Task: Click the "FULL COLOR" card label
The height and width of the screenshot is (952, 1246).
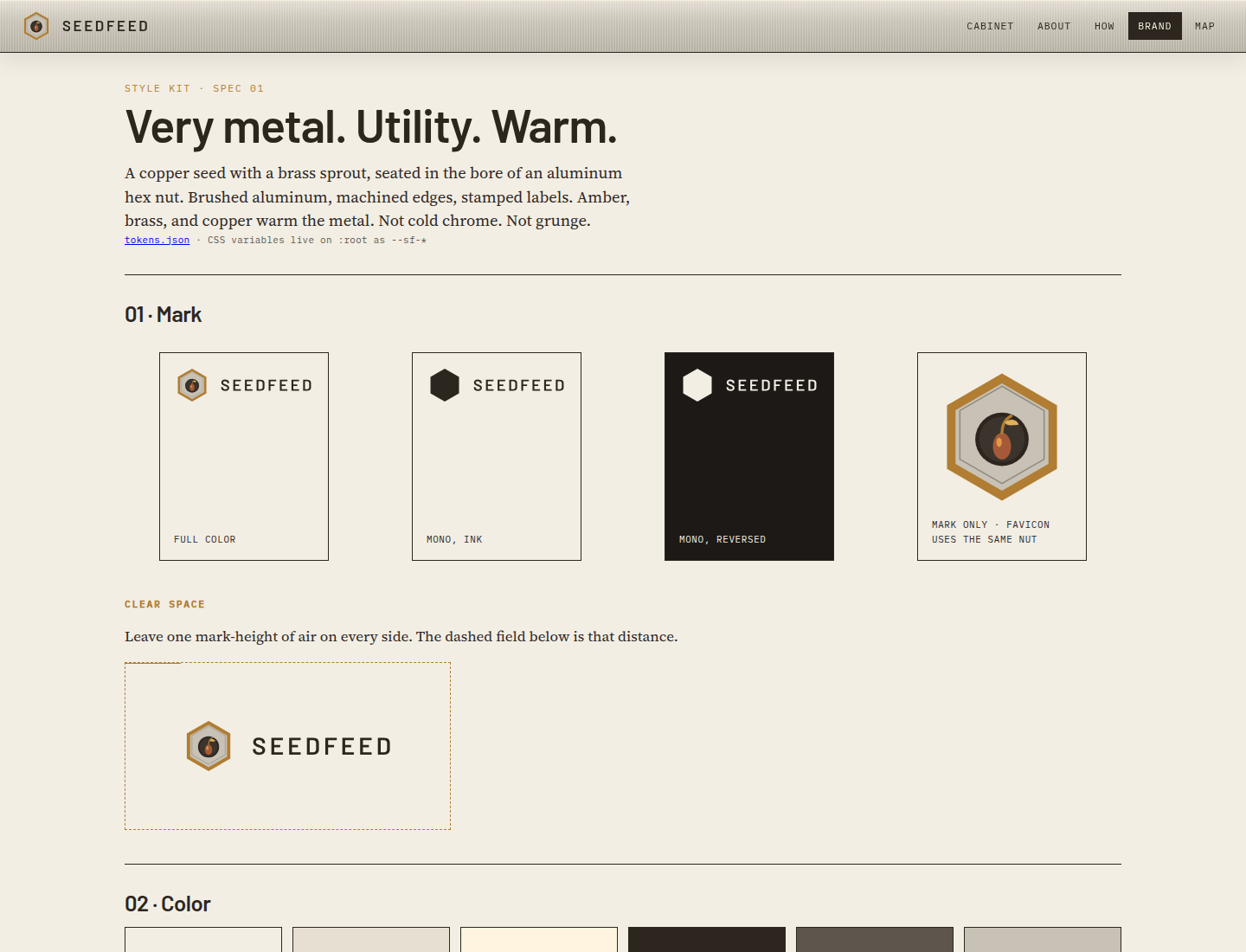Action: click(204, 539)
